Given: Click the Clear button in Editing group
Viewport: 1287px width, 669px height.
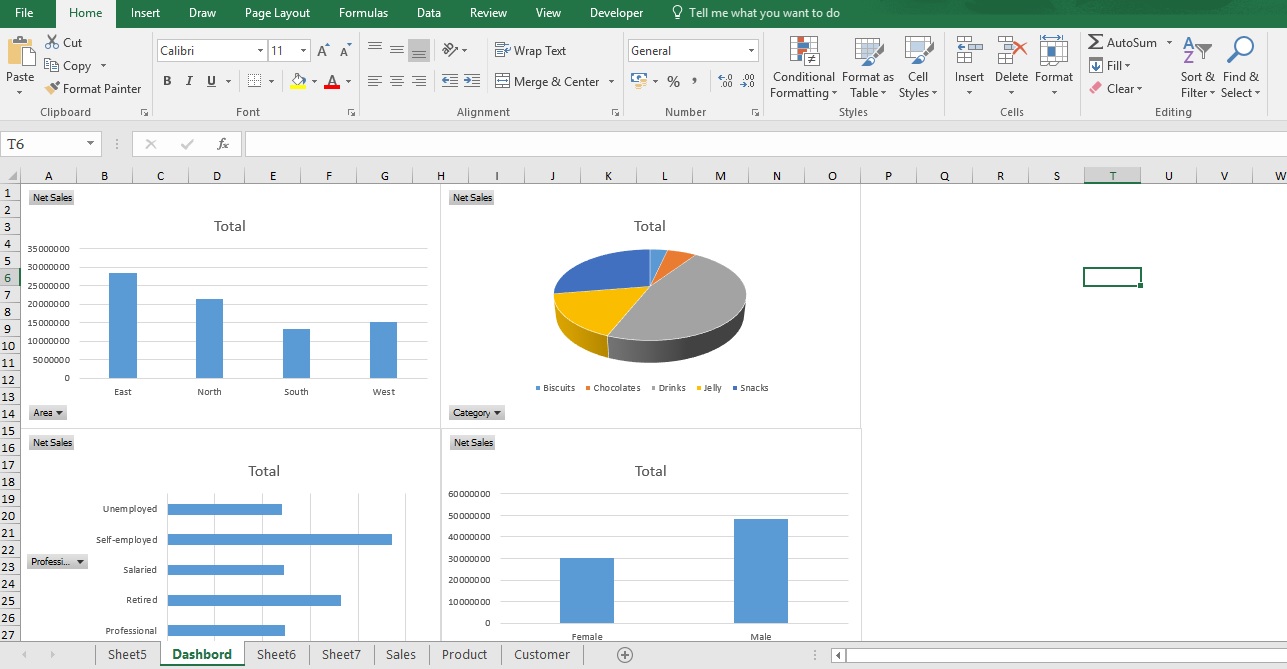Looking at the screenshot, I should tap(1116, 88).
